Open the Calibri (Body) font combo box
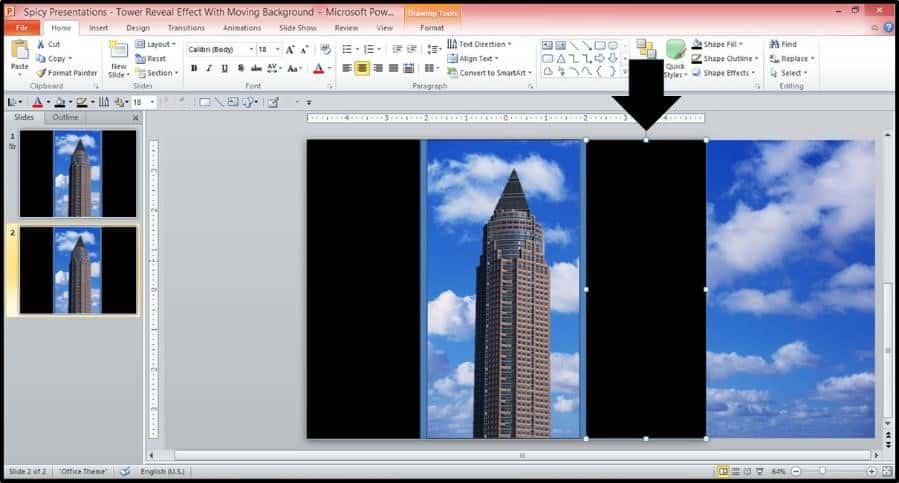Image resolution: width=899 pixels, height=483 pixels. click(221, 49)
